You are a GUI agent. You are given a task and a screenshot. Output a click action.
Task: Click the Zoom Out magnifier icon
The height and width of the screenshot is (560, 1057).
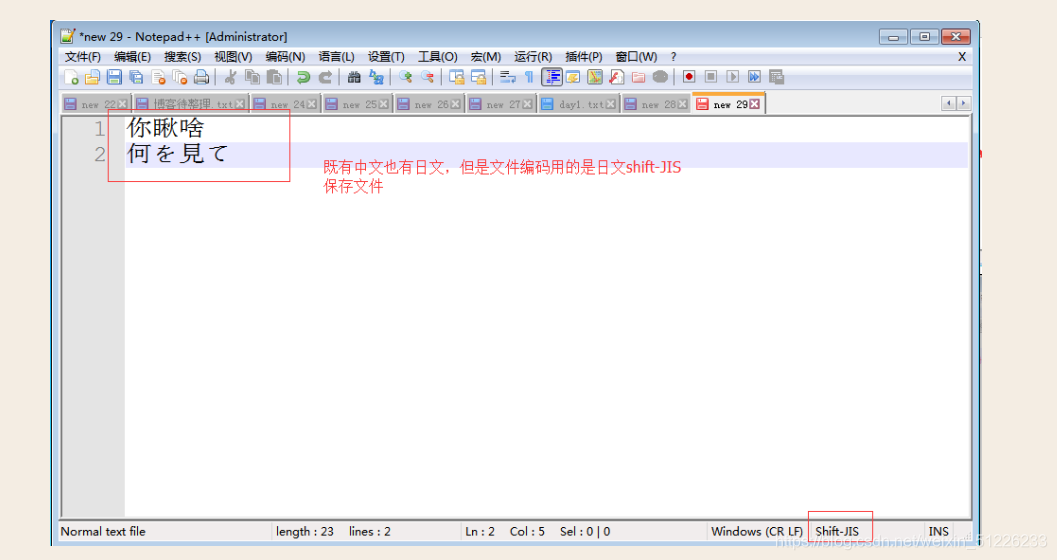pos(427,77)
